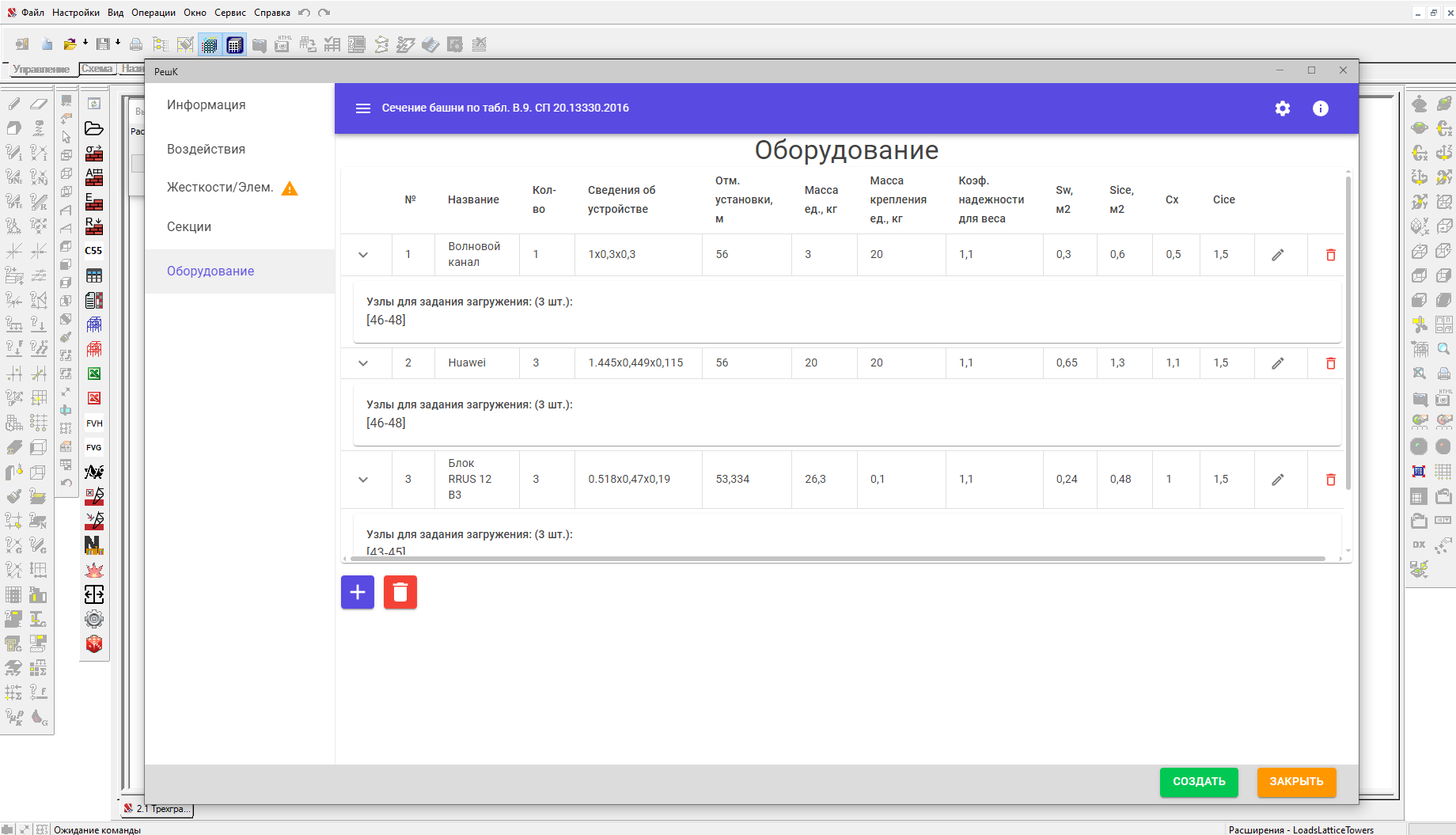Click the info icon in the header
This screenshot has height=835, width=1456.
(x=1320, y=108)
